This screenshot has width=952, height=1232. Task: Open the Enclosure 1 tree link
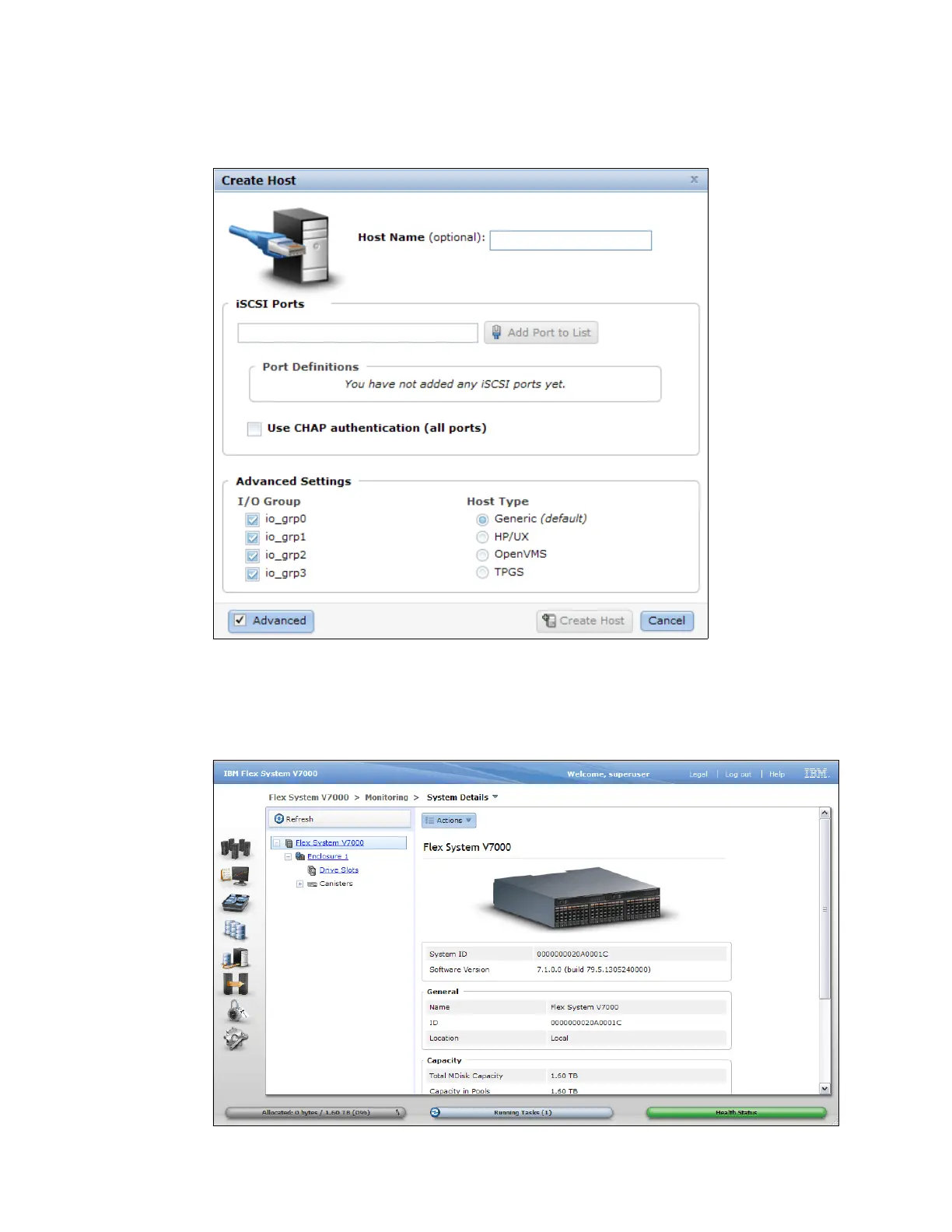(327, 856)
